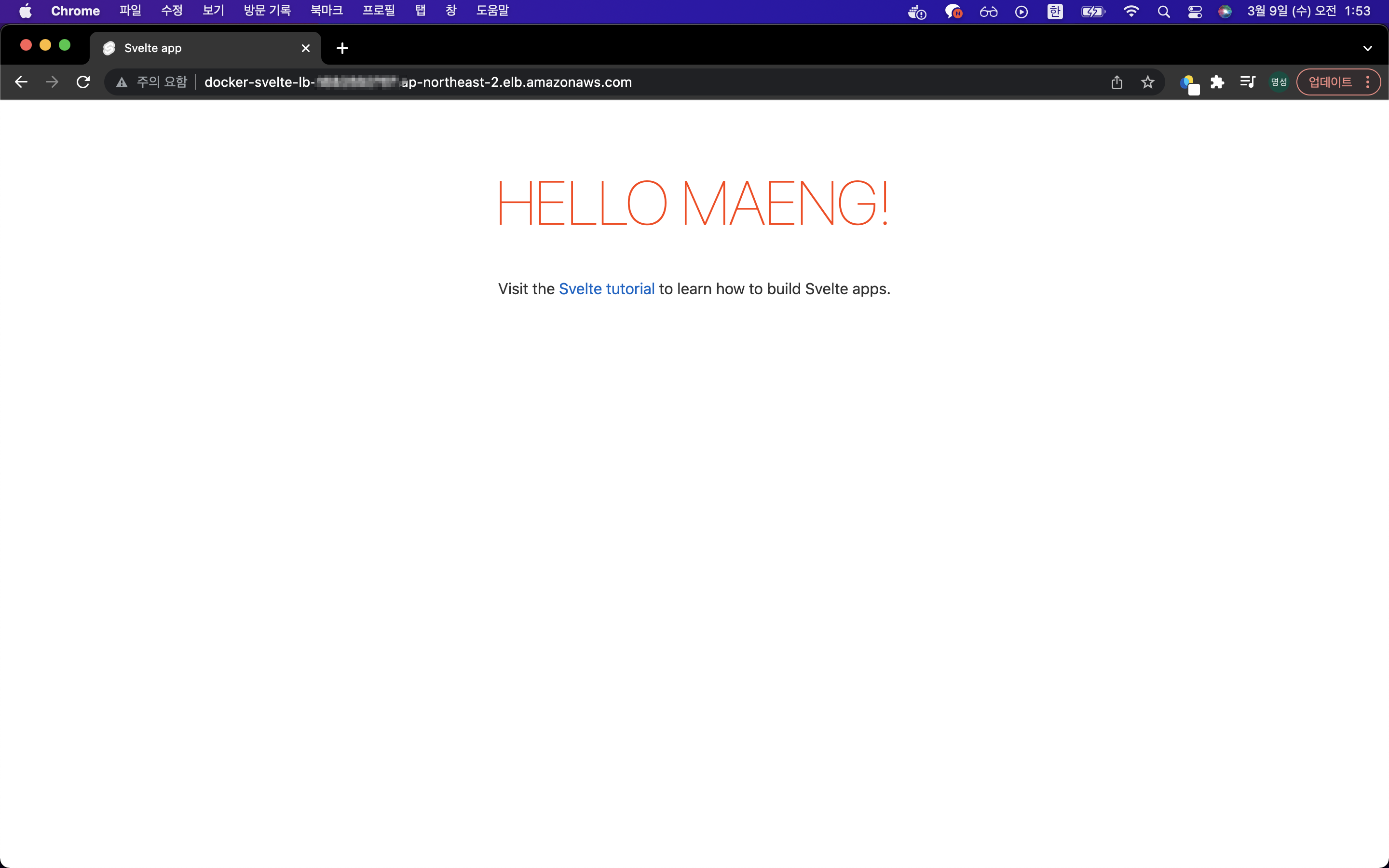Reload the current page
The image size is (1389, 868).
(83, 82)
